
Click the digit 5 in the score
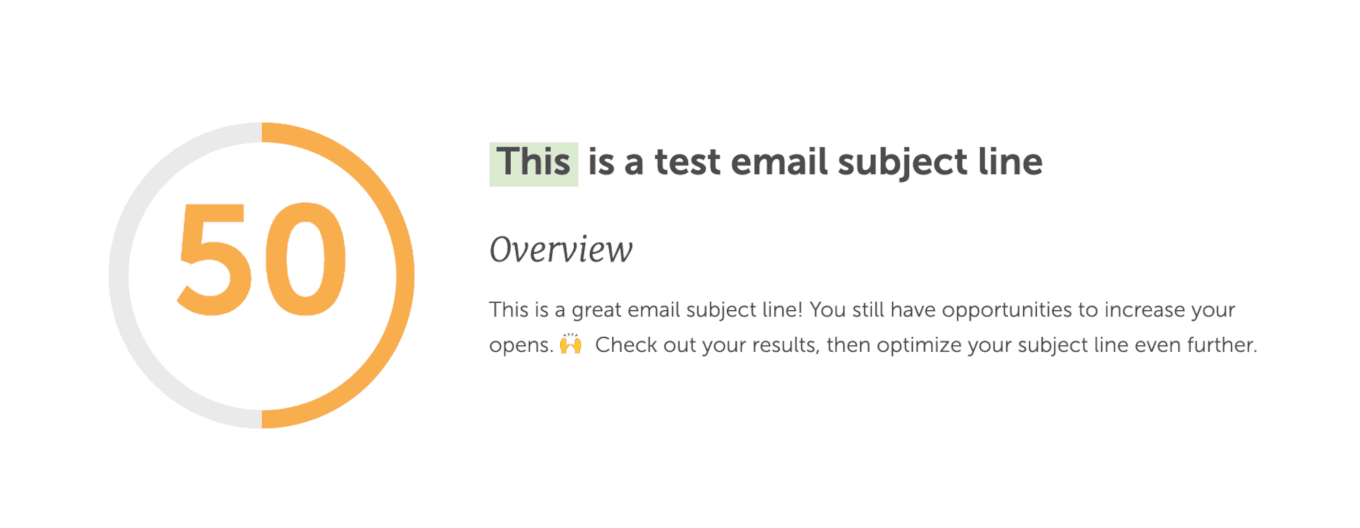click(x=214, y=260)
